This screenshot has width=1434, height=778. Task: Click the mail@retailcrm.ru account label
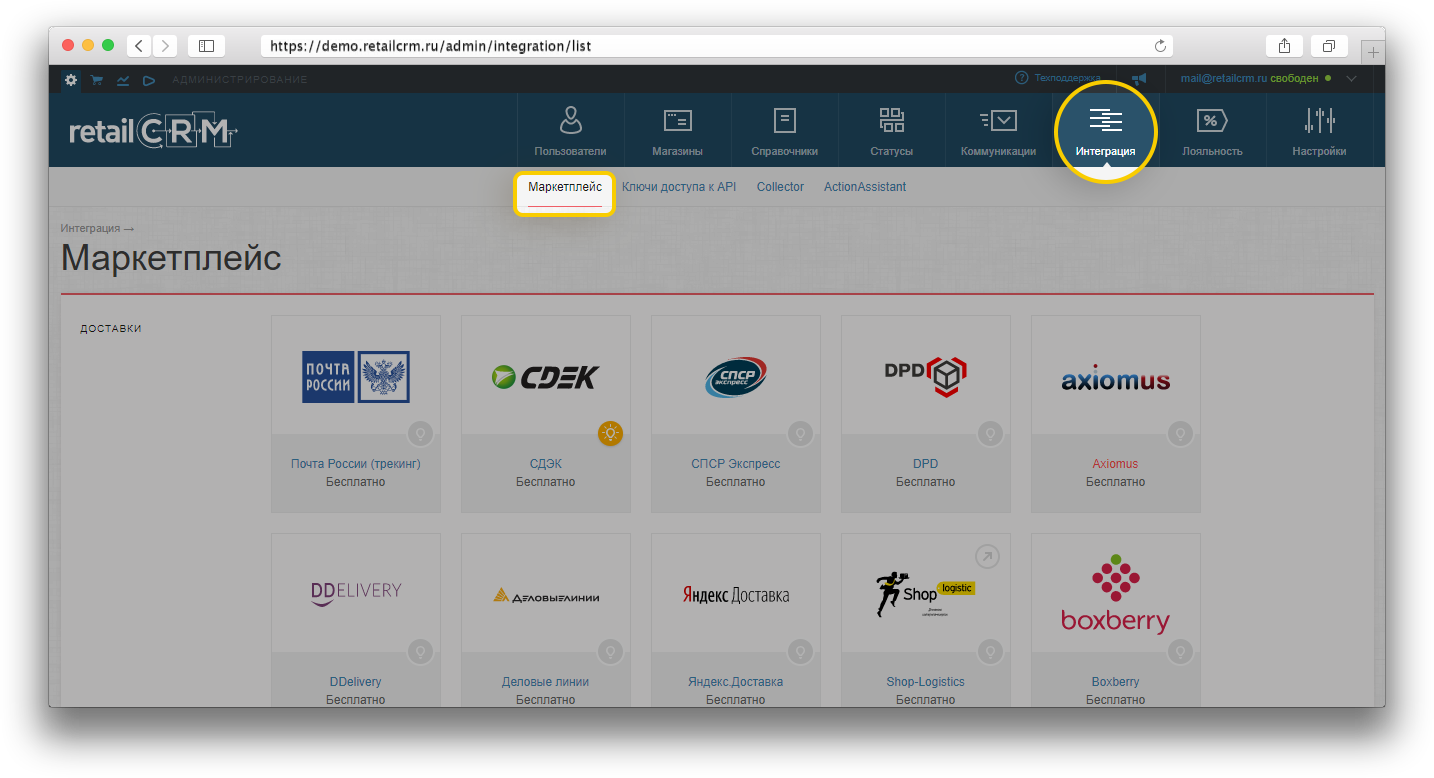[x=1223, y=78]
